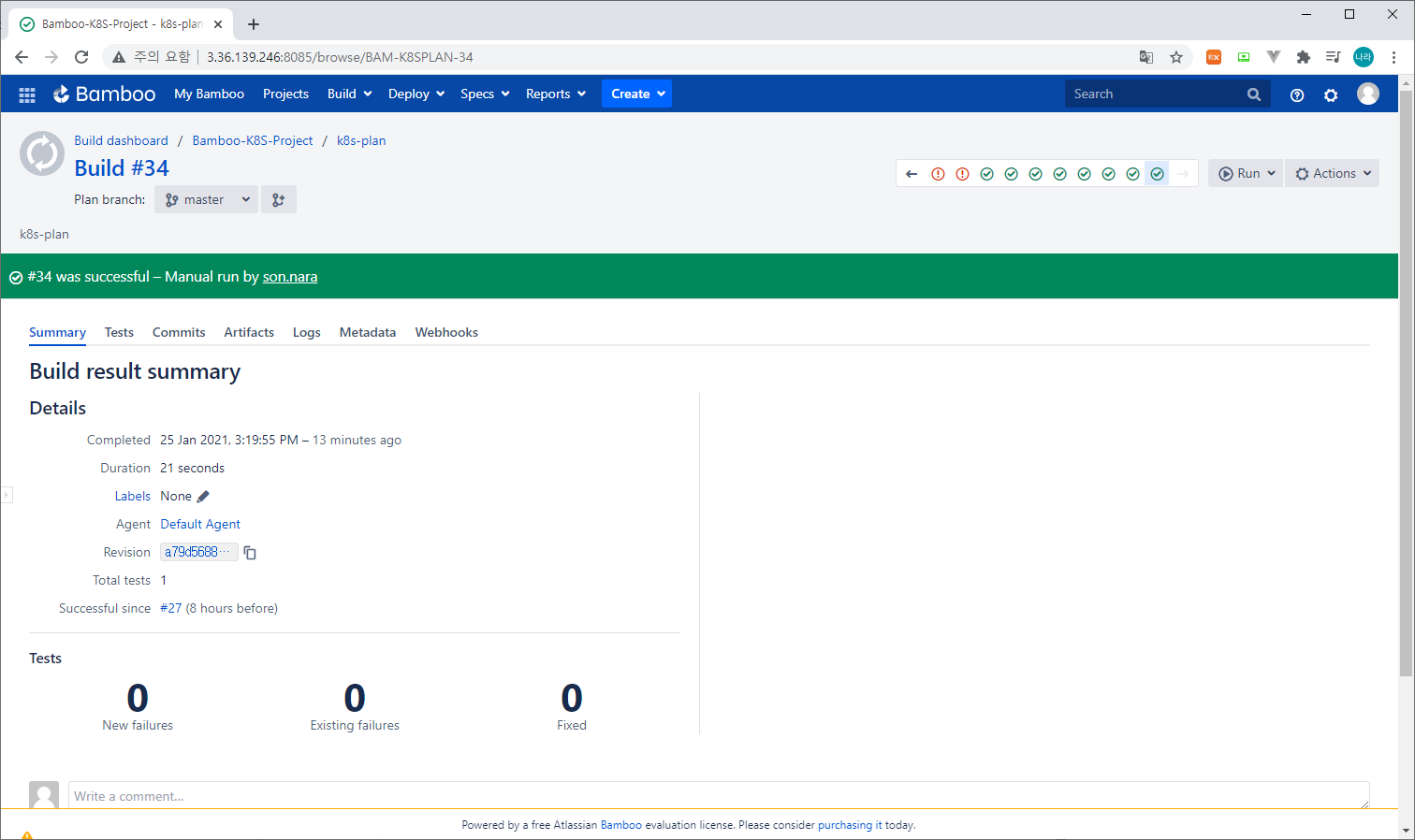Close the Bamboo-K8S-Project browser tab
The image size is (1415, 840).
(218, 24)
